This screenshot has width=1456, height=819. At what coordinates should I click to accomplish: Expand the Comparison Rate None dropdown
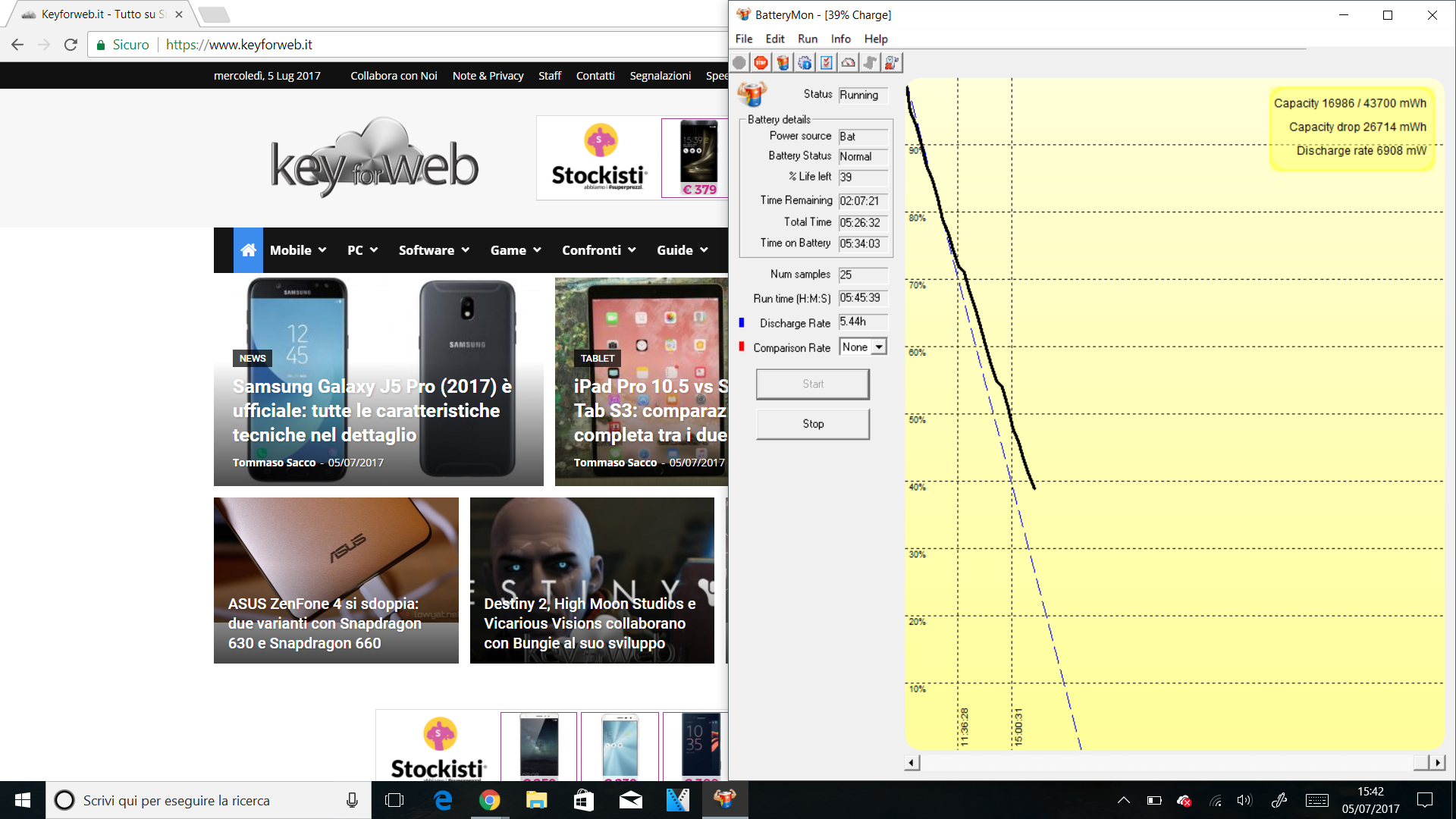click(878, 347)
